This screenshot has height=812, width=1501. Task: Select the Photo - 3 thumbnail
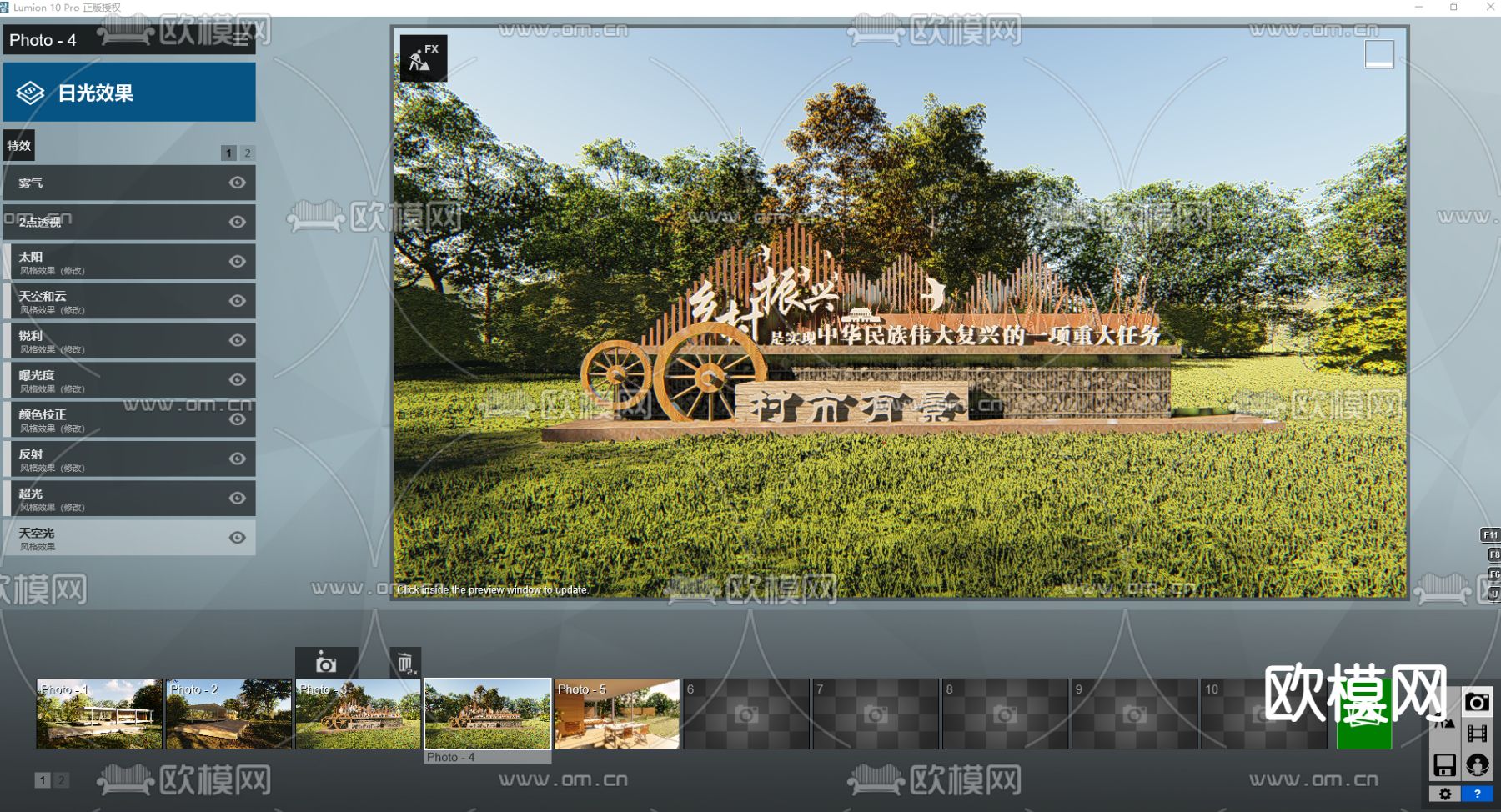click(x=359, y=714)
